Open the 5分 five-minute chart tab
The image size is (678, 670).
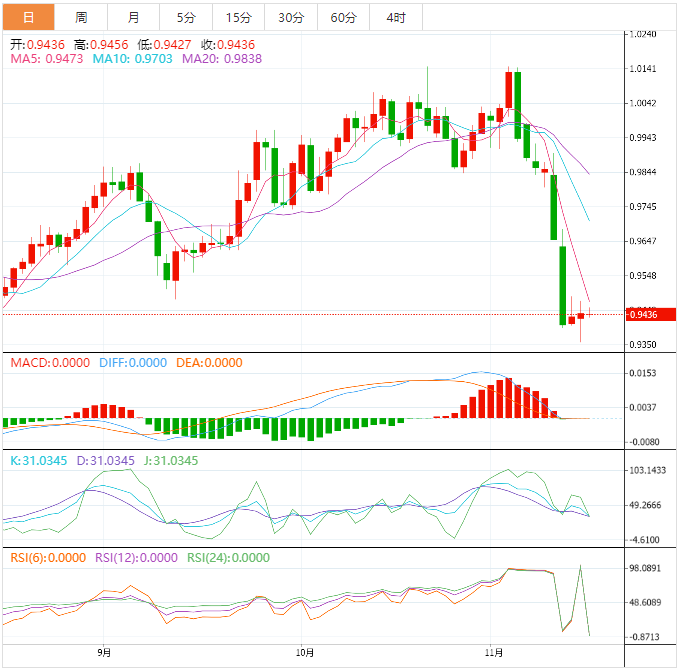point(186,17)
